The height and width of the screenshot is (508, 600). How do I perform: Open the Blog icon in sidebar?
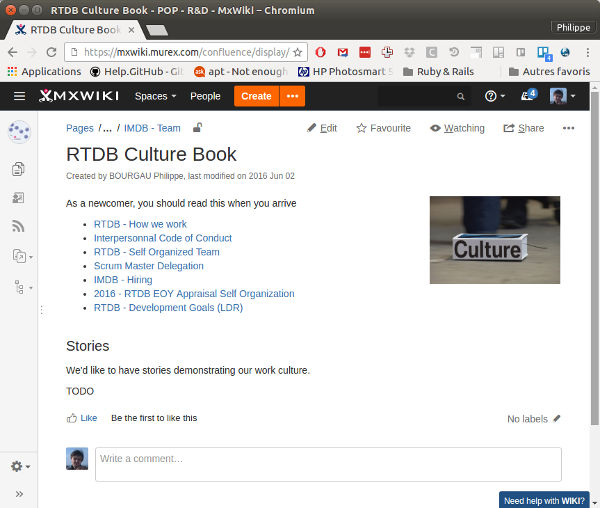pyautogui.click(x=18, y=198)
